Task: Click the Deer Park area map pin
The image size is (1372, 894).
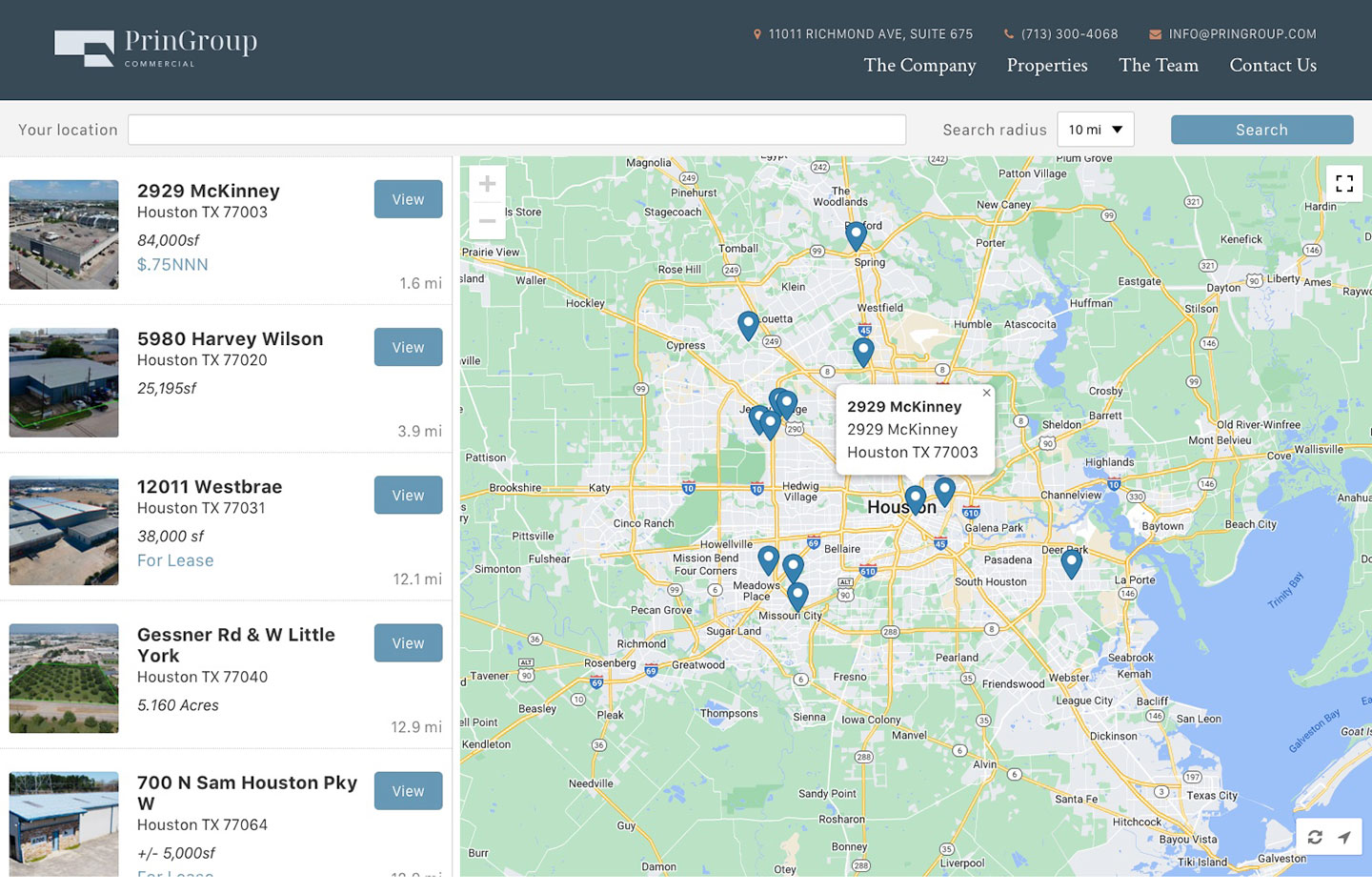Action: (x=1071, y=562)
